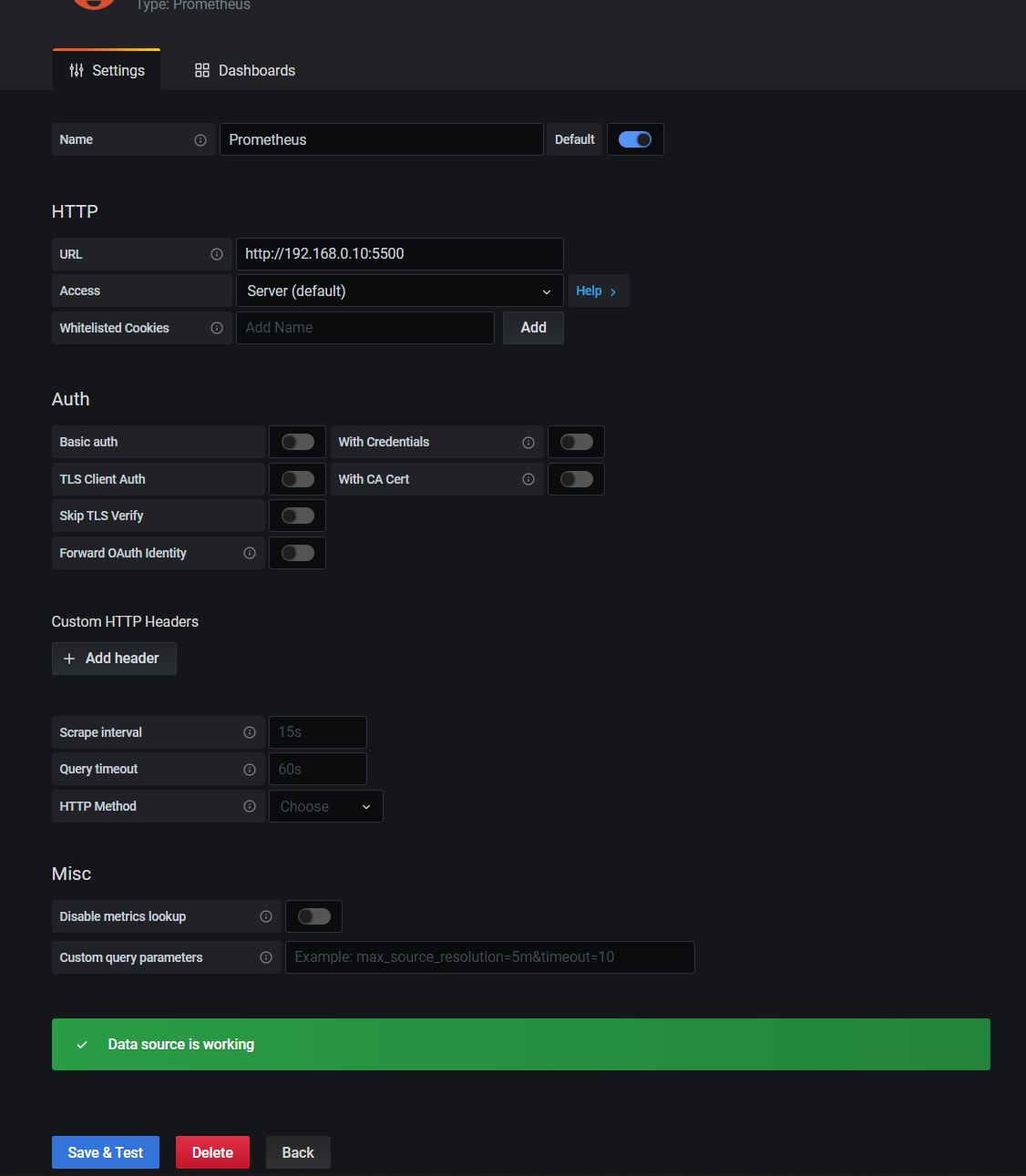This screenshot has width=1026, height=1176.
Task: Click the With Credentials info icon
Action: pos(528,443)
